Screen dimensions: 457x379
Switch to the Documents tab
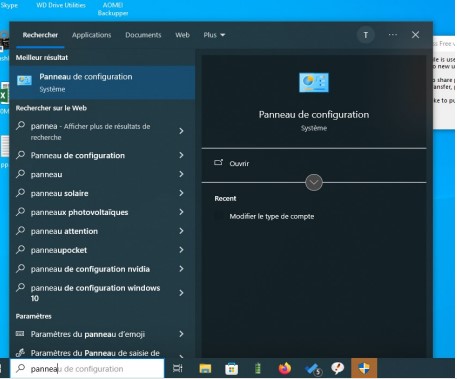point(143,35)
